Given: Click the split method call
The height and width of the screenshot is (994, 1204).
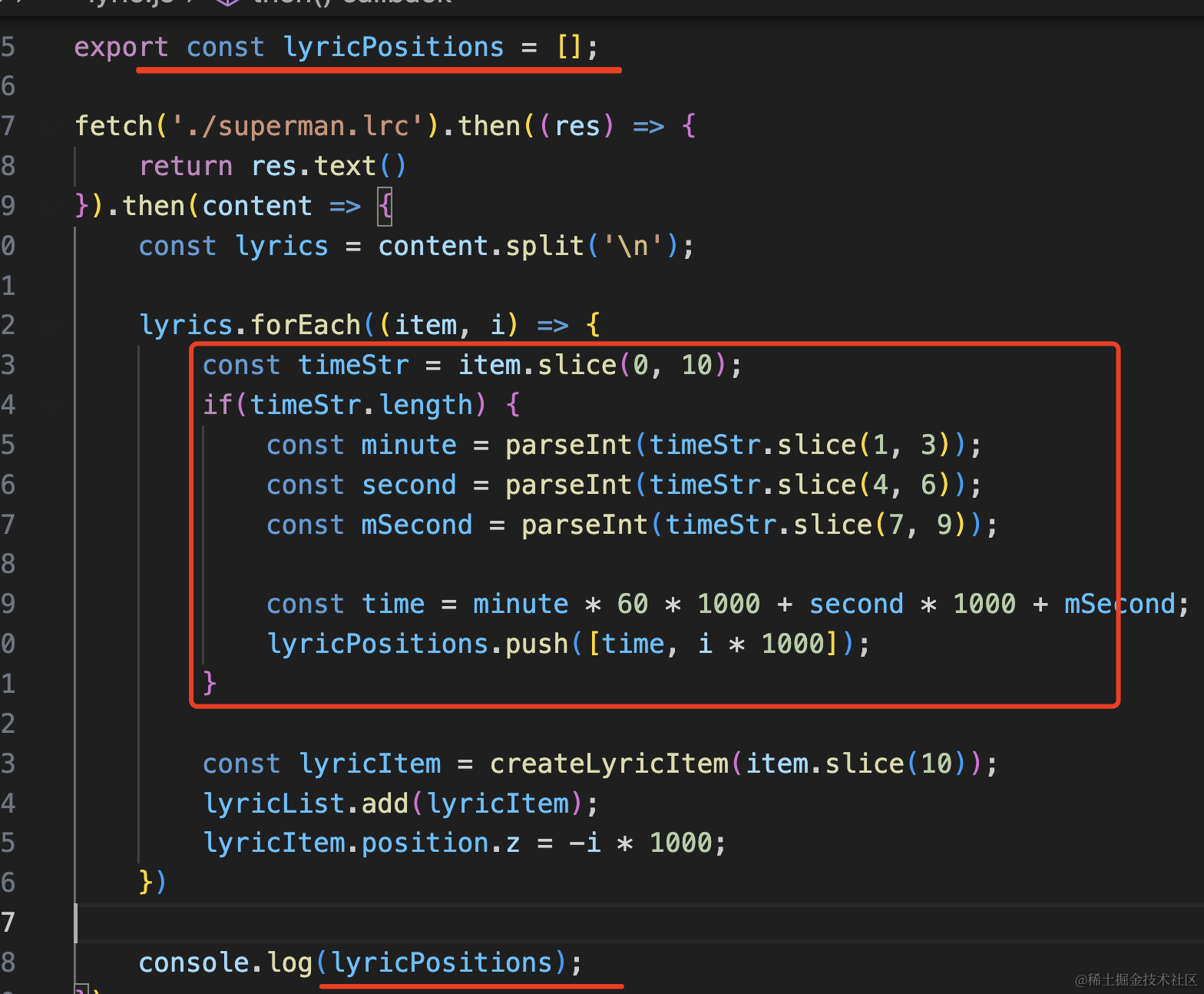Looking at the screenshot, I should (544, 246).
